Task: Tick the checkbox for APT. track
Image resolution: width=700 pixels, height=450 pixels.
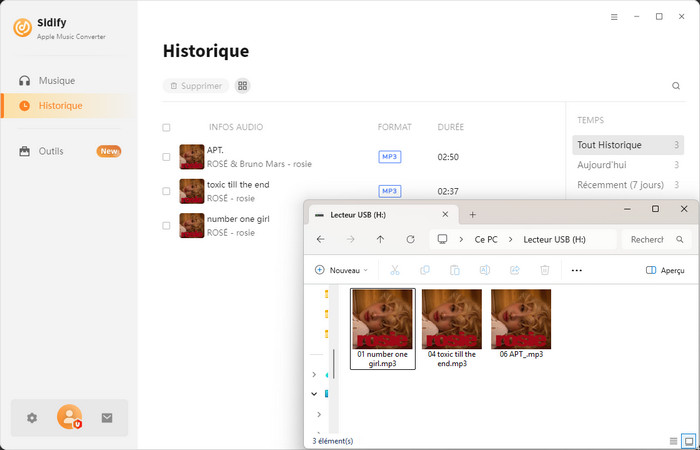Action: click(166, 156)
